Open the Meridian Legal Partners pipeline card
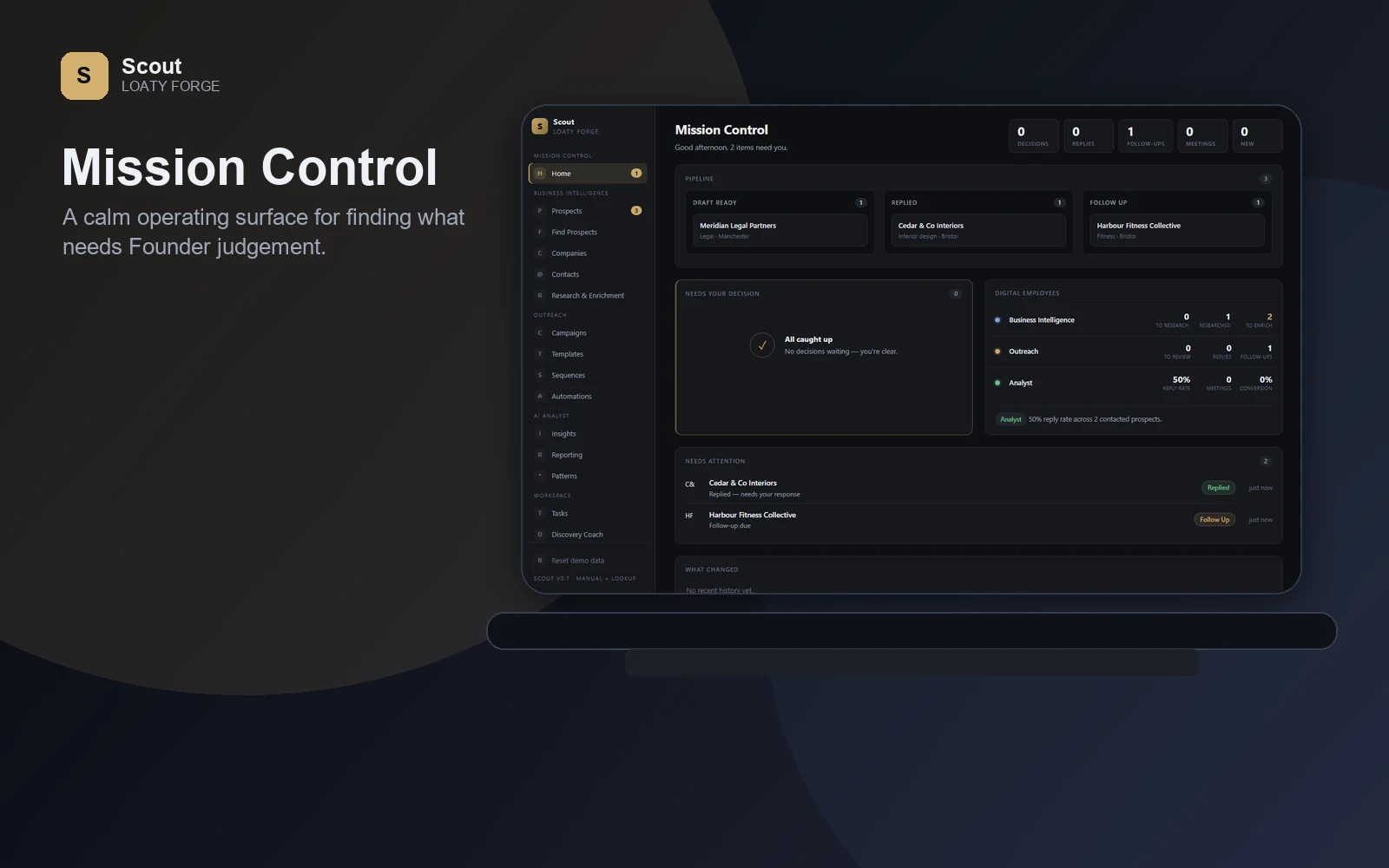This screenshot has width=1389, height=868. (x=780, y=231)
